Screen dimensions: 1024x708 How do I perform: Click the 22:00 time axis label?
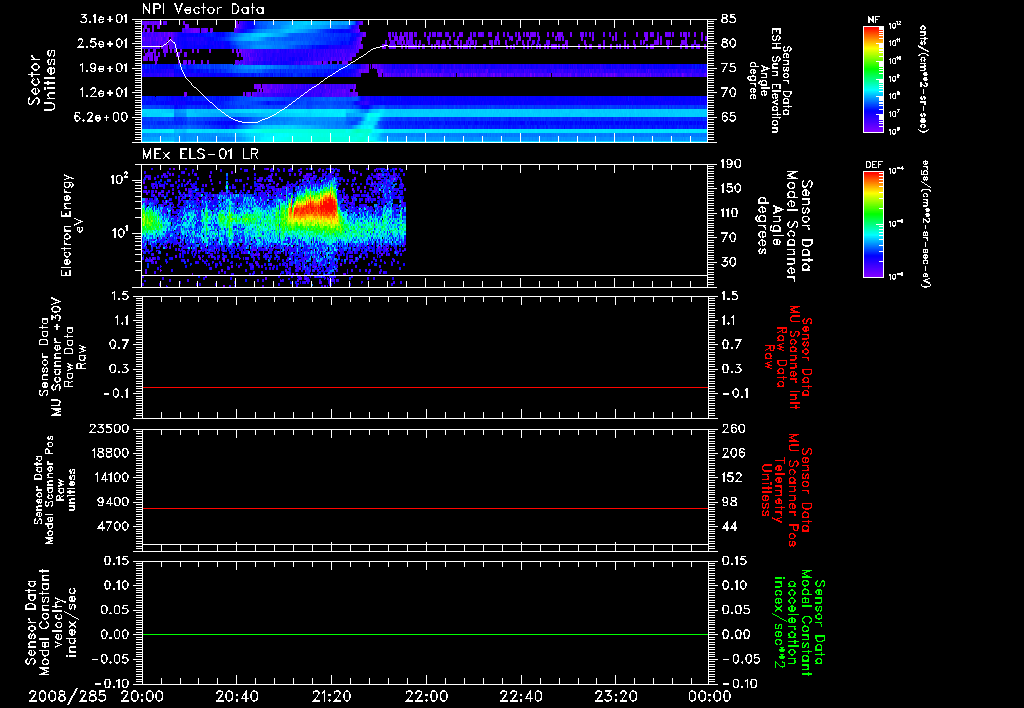click(x=426, y=696)
